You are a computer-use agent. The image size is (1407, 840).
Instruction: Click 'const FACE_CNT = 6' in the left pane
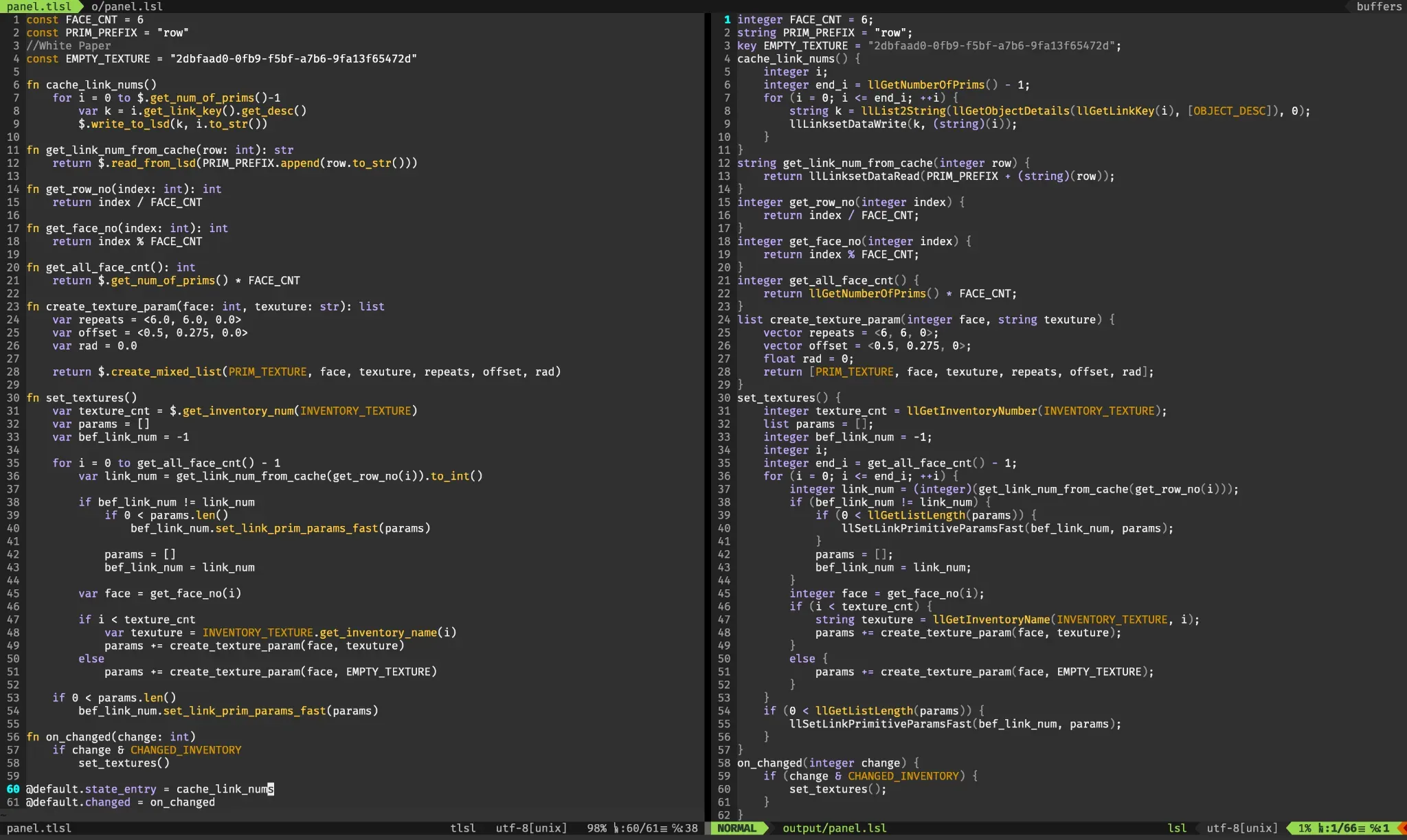click(85, 19)
